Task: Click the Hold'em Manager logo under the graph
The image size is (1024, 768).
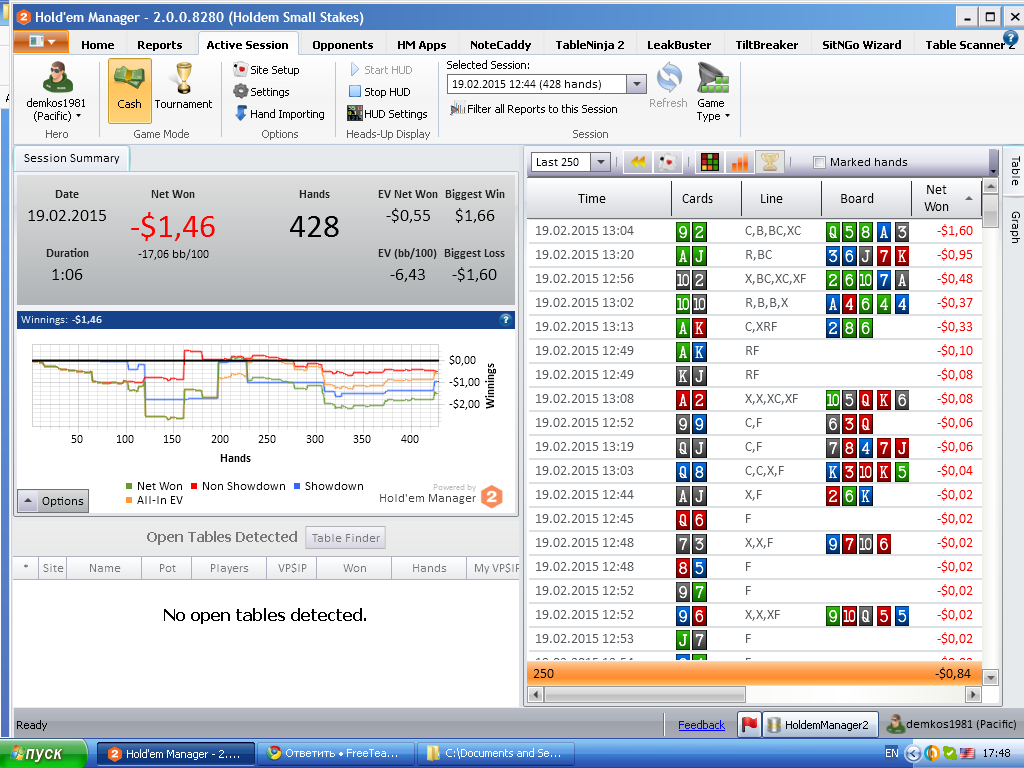Action: pyautogui.click(x=492, y=498)
